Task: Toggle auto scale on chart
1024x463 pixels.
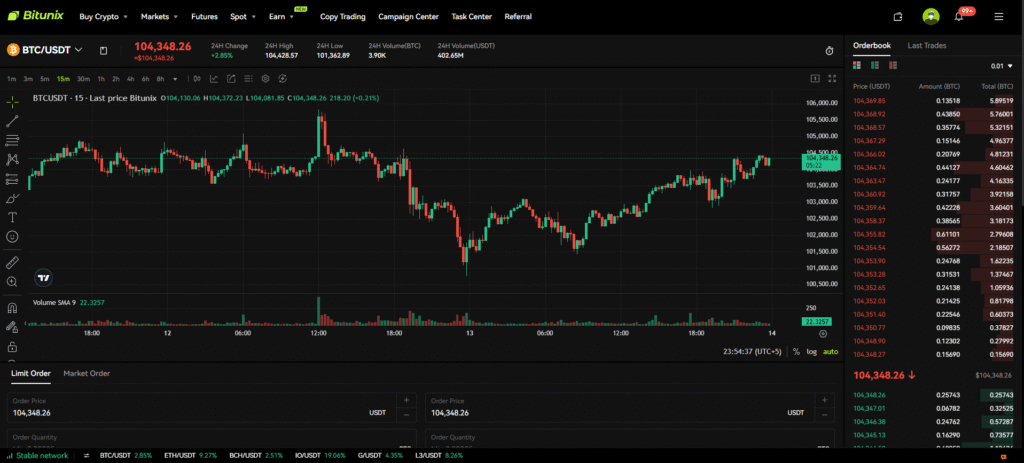Action: point(830,351)
